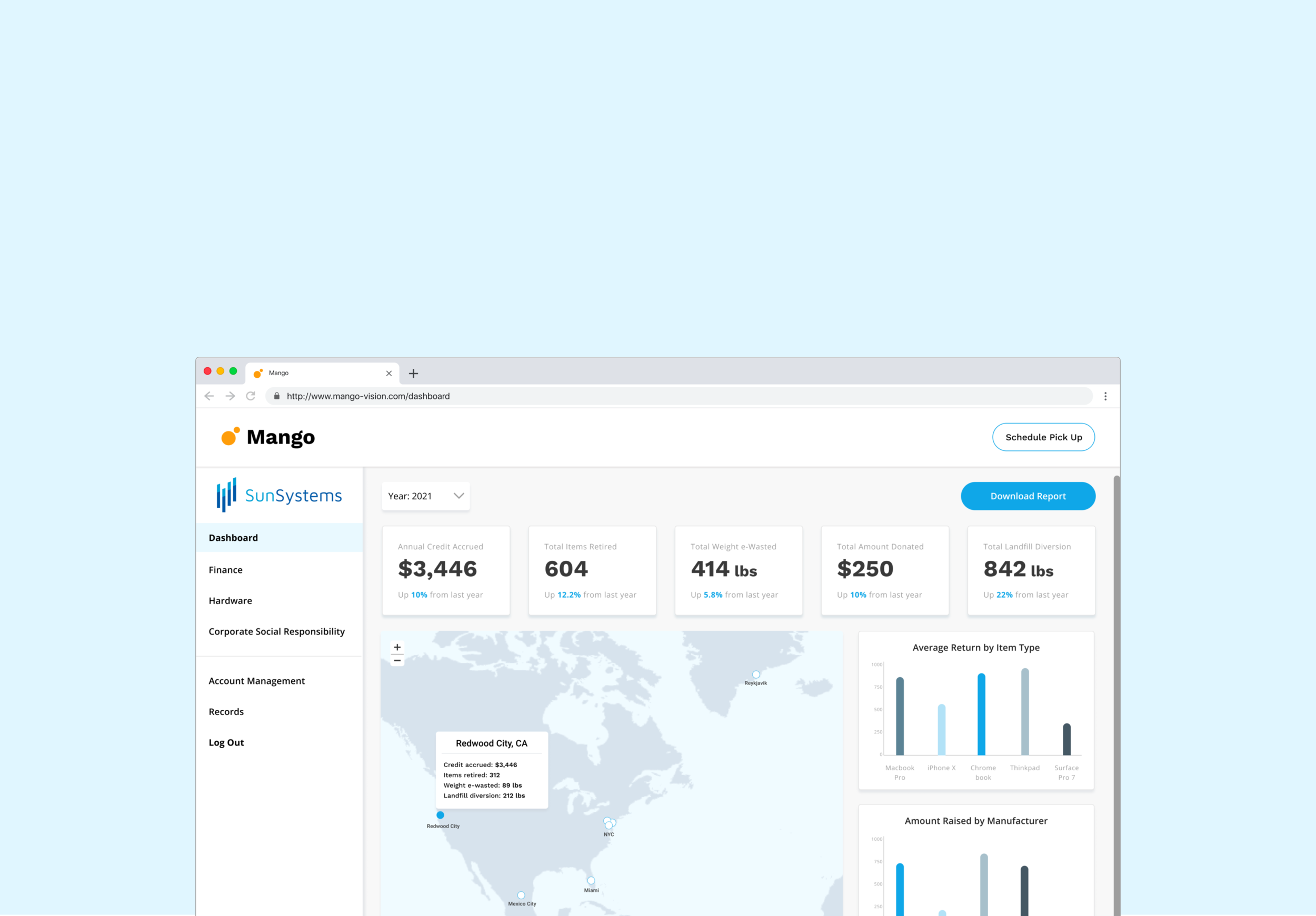Zoom out on the map with the minus button
The width and height of the screenshot is (1316, 916).
[x=397, y=660]
